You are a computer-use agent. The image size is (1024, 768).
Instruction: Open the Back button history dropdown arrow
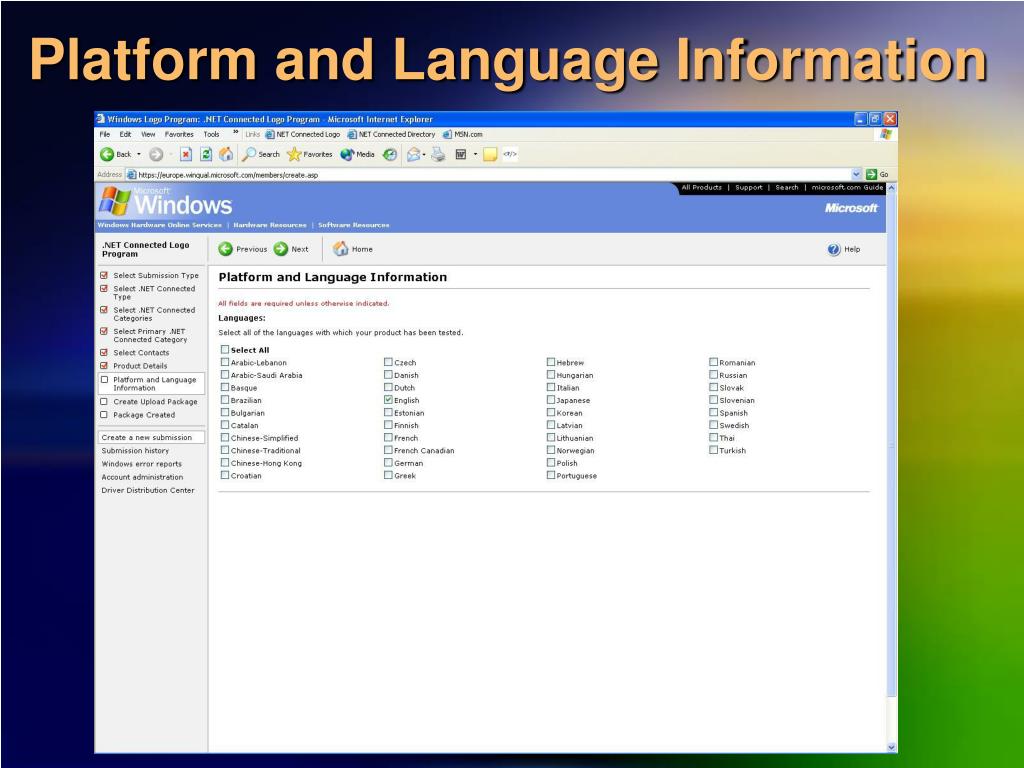[x=138, y=155]
